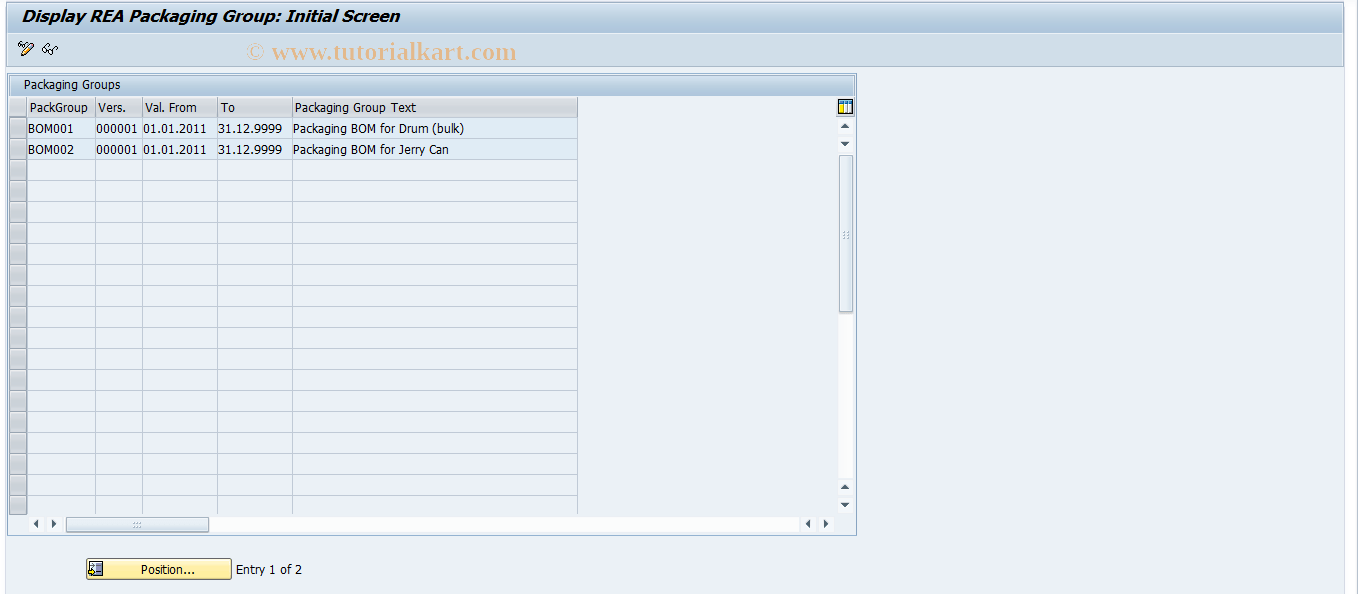This screenshot has width=1358, height=594.
Task: Select the first empty row marker
Action: coord(16,170)
